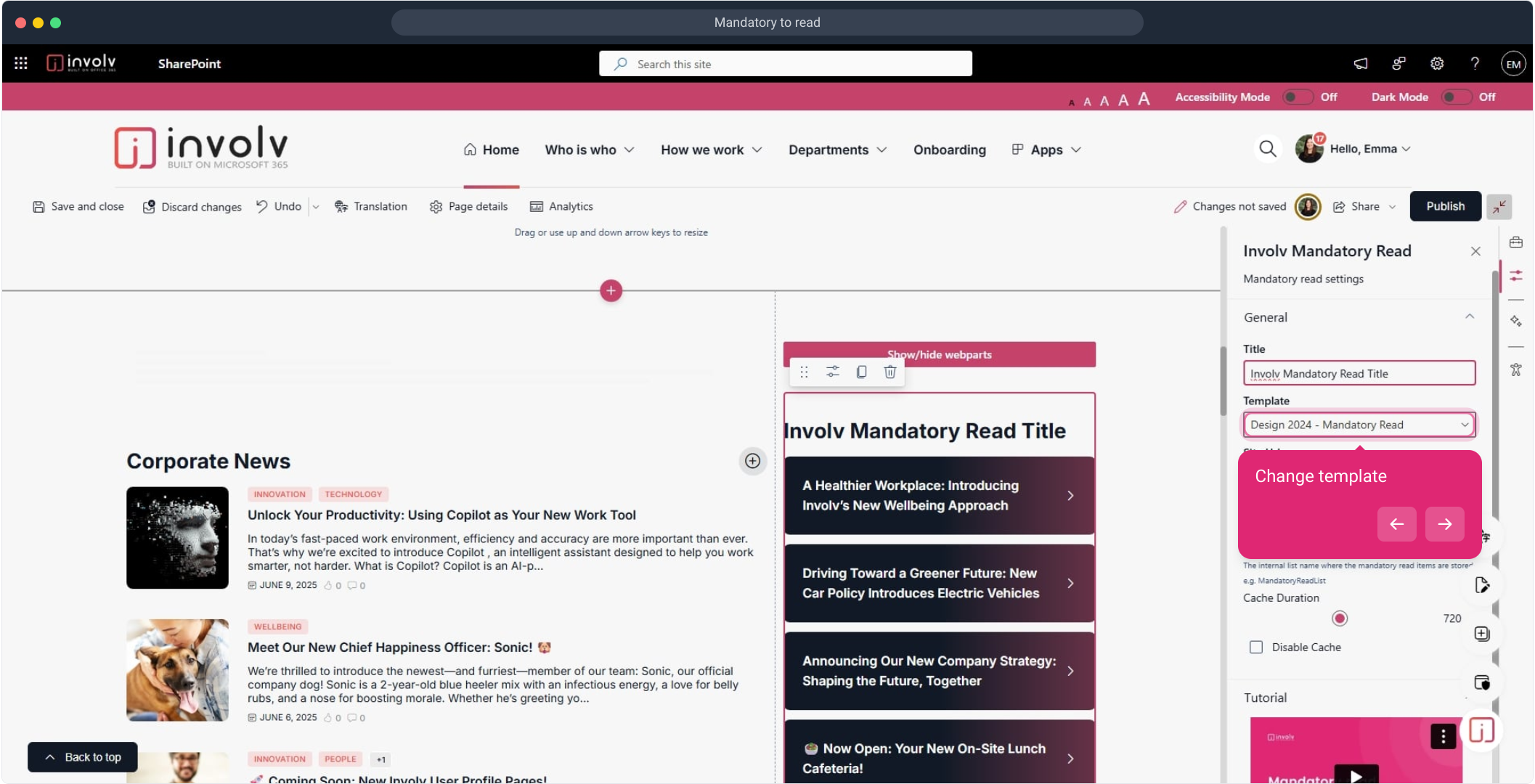Toggle Accessibility Mode switch

(x=1298, y=97)
